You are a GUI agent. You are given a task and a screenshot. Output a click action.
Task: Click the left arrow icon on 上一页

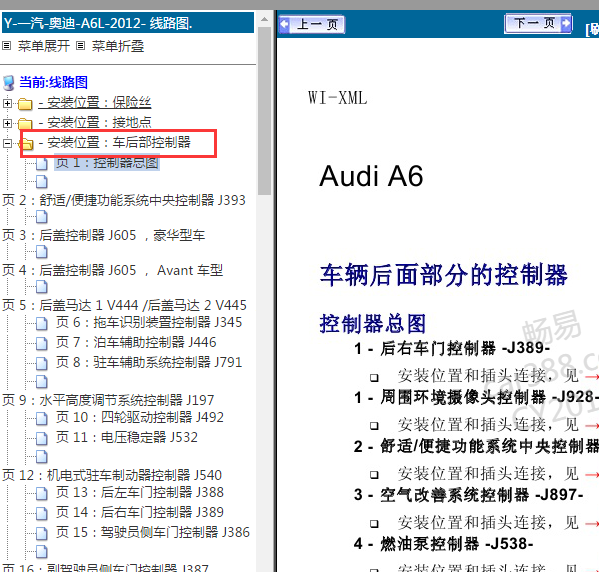pos(284,24)
